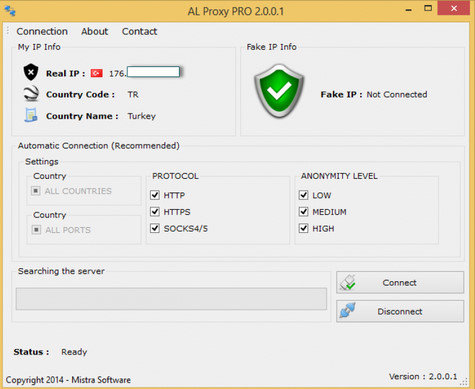Screen dimensions: 475x389
Task: Click the map icon beside Country Name
Action: [31, 115]
